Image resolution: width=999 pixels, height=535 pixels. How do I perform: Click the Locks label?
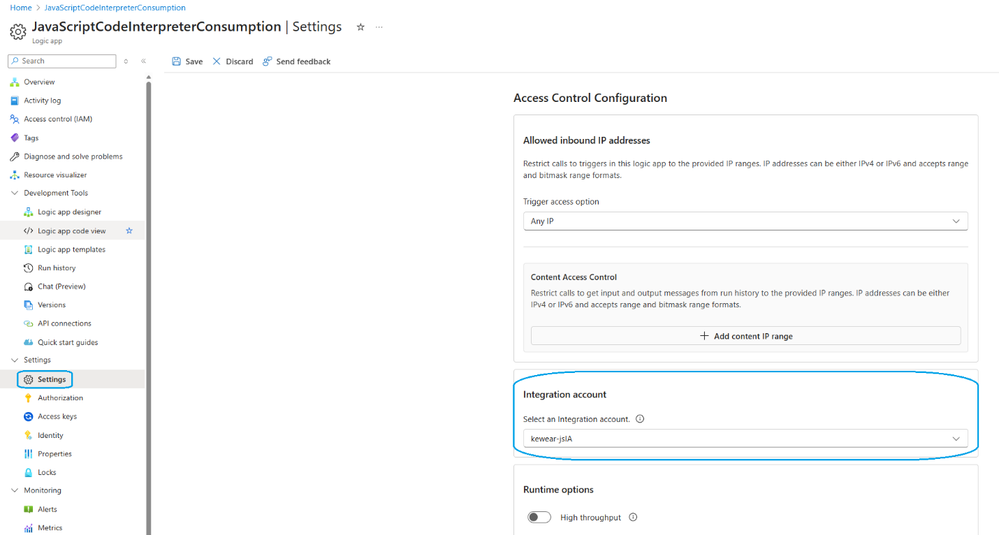[47, 473]
